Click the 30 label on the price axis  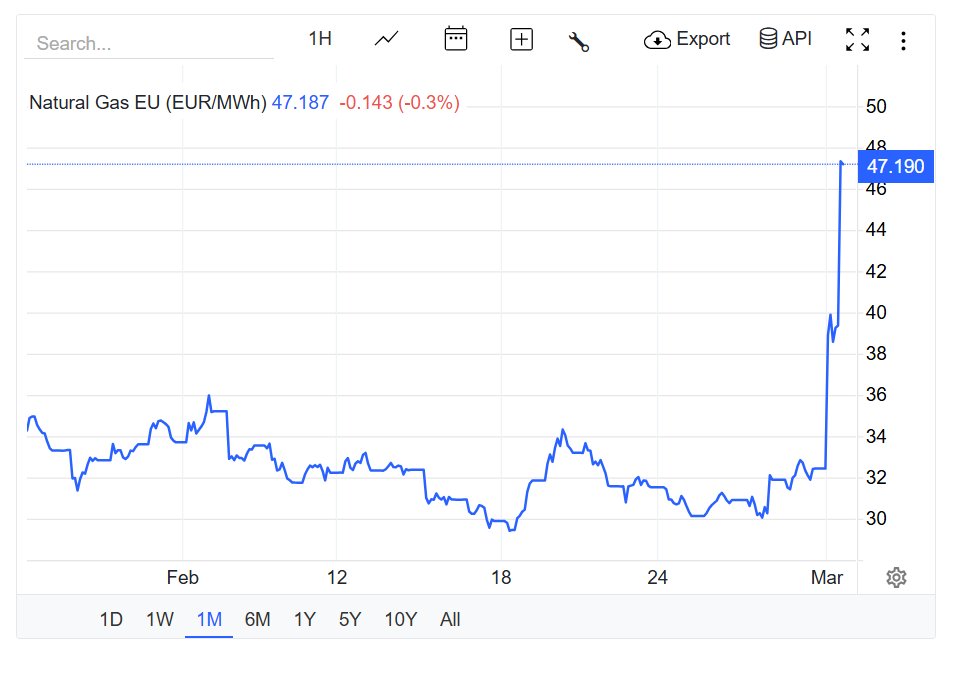pos(876,518)
